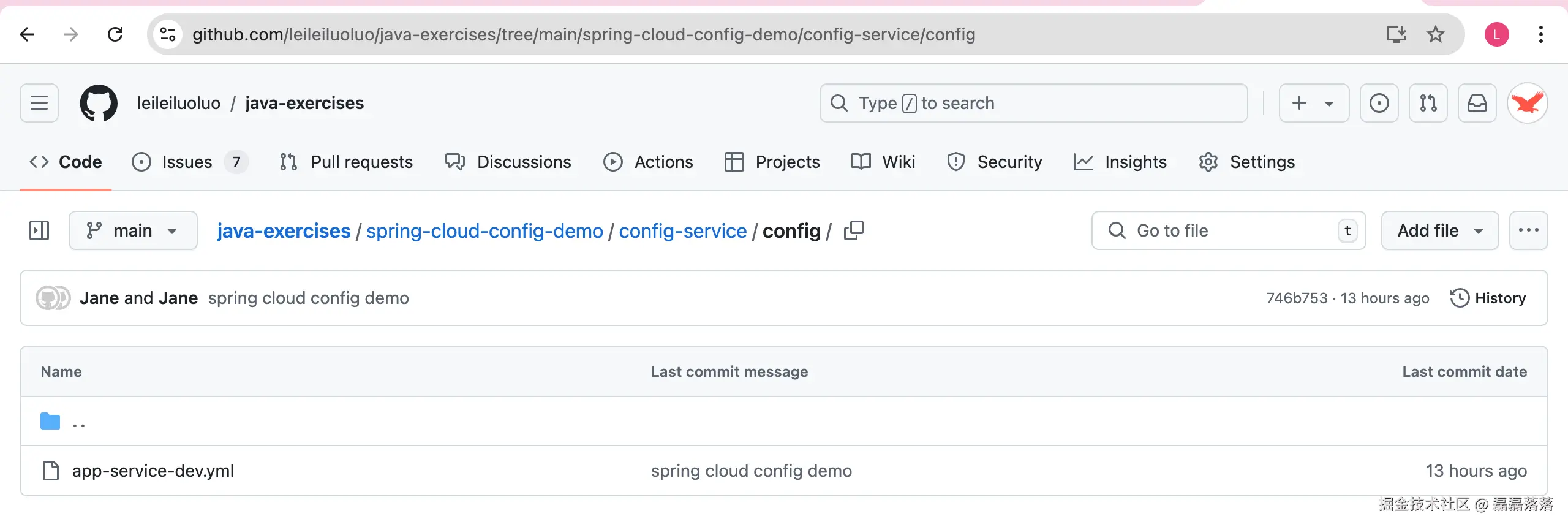Click the Last commit date column header
Image resolution: width=1568 pixels, height=527 pixels.
[1464, 371]
